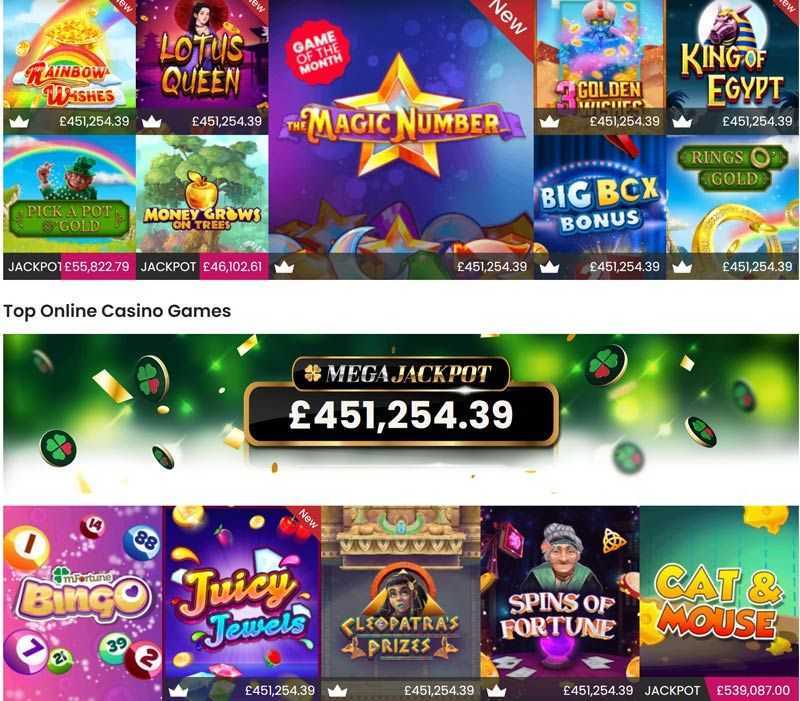Click the crown icon under Lotus Queen
The image size is (800, 701).
pos(152,121)
